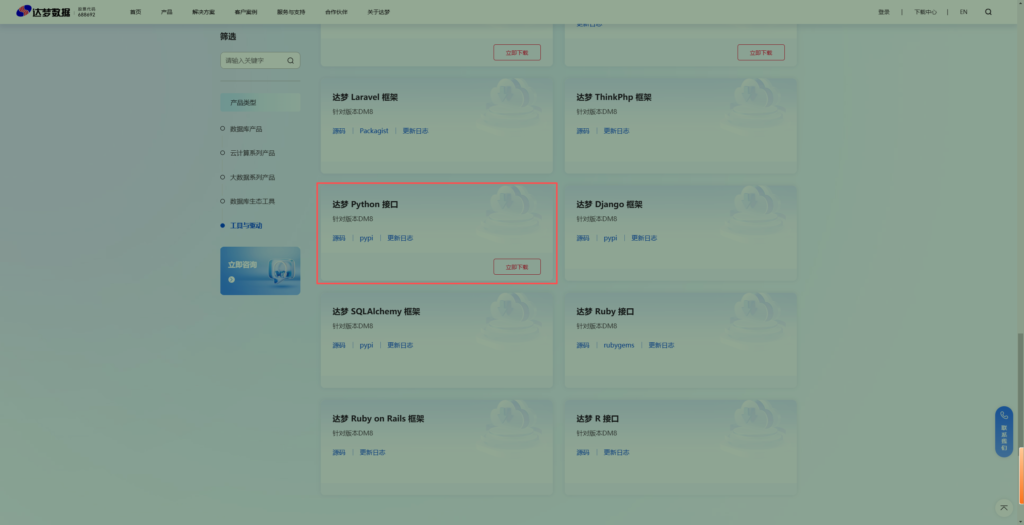Switch language with the EN link
1024x525 pixels.
click(963, 12)
